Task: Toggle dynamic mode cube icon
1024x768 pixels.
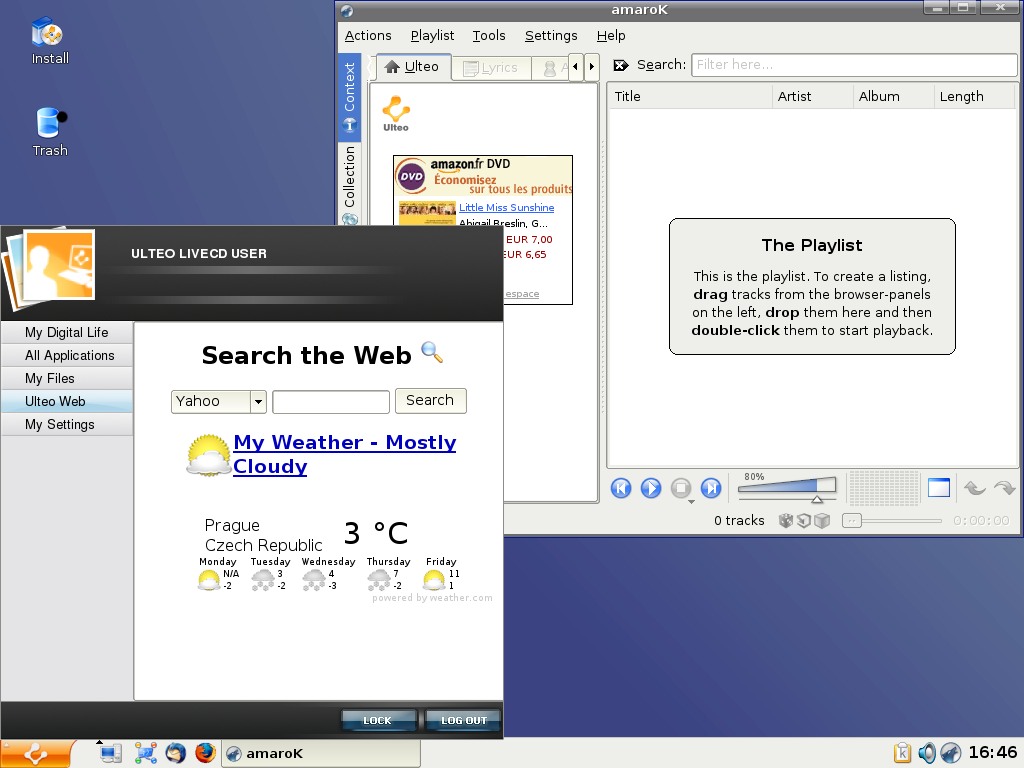Action: tap(822, 520)
